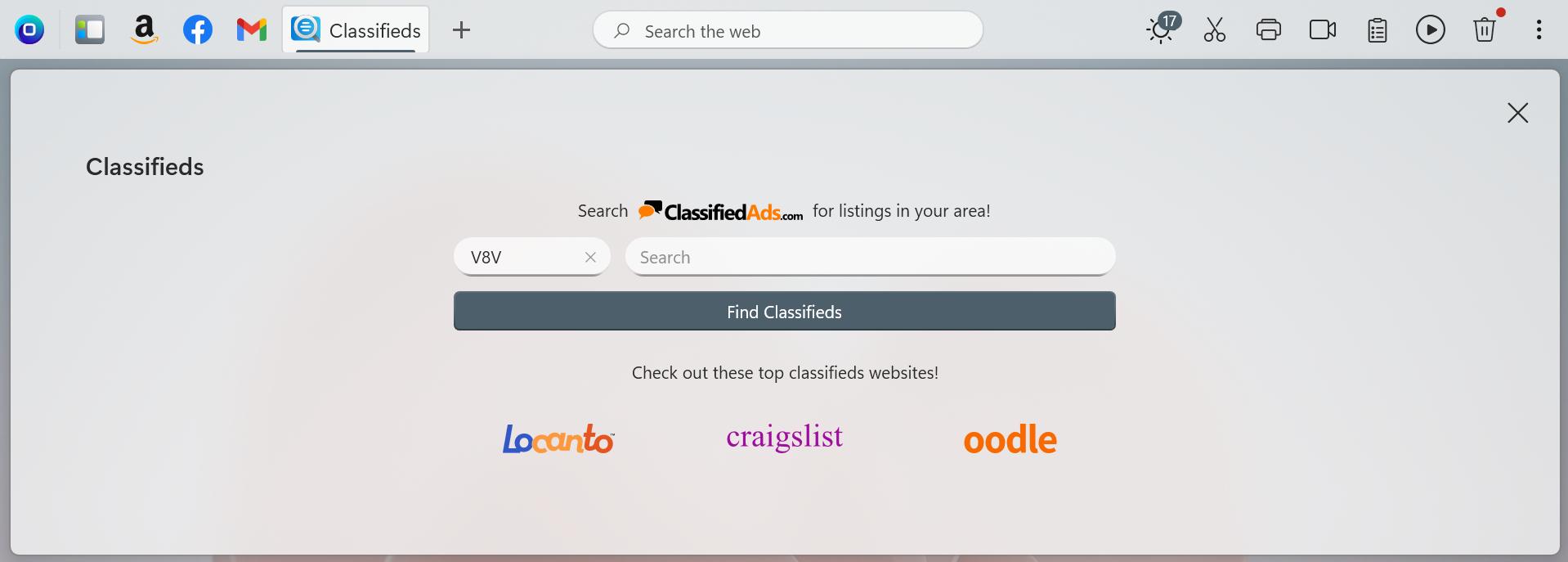Open the weather icon with 17 badge
The height and width of the screenshot is (562, 1568).
point(1163,29)
